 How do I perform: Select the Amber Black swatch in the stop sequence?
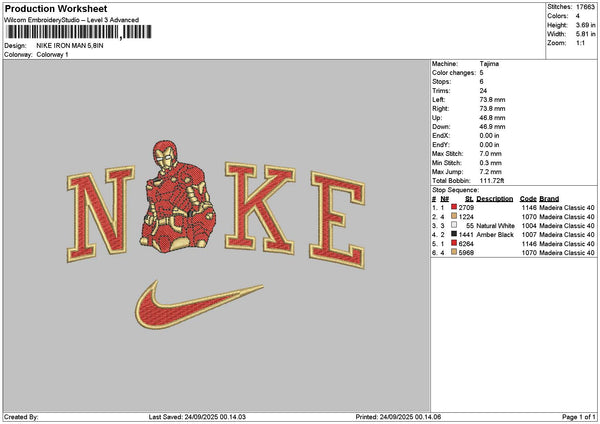454,234
